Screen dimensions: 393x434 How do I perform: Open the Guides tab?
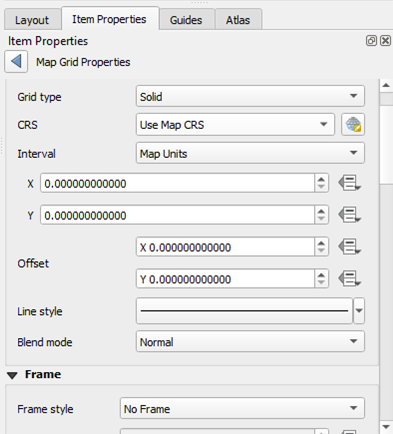tap(186, 20)
